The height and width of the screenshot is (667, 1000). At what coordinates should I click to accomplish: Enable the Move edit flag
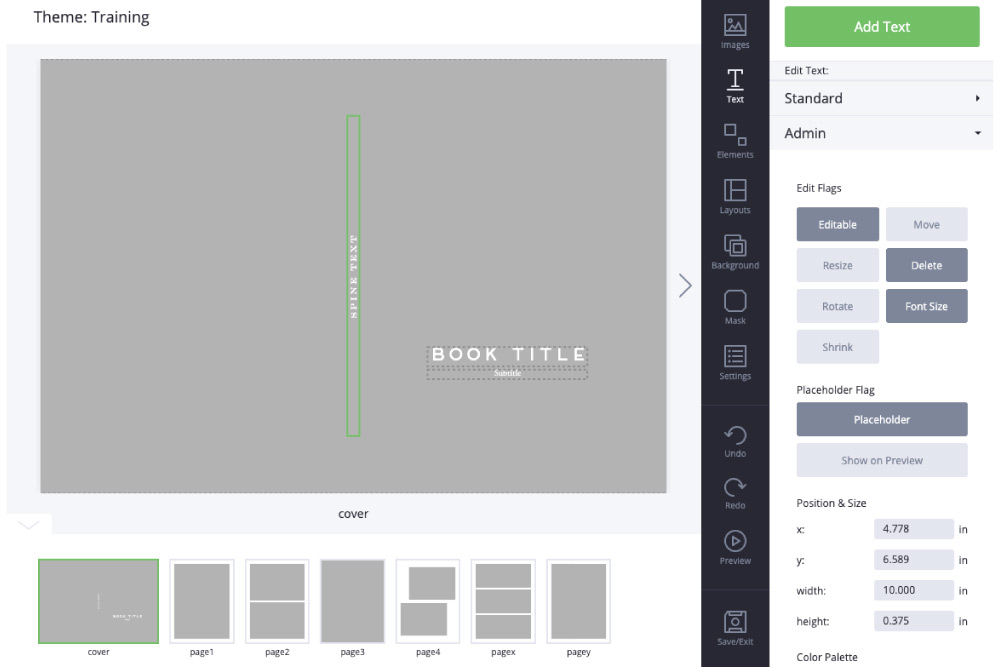coord(926,224)
